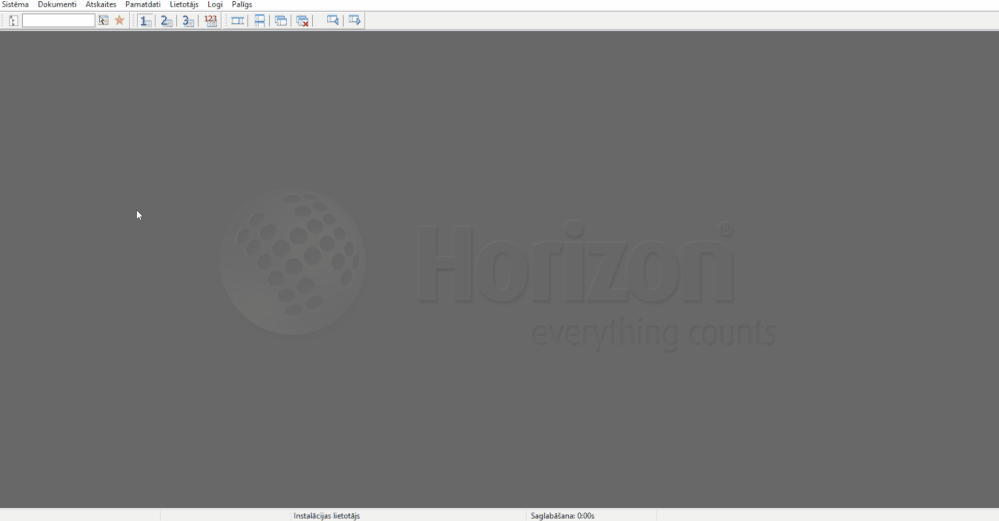Click the search selection icon beside input

[x=103, y=21]
